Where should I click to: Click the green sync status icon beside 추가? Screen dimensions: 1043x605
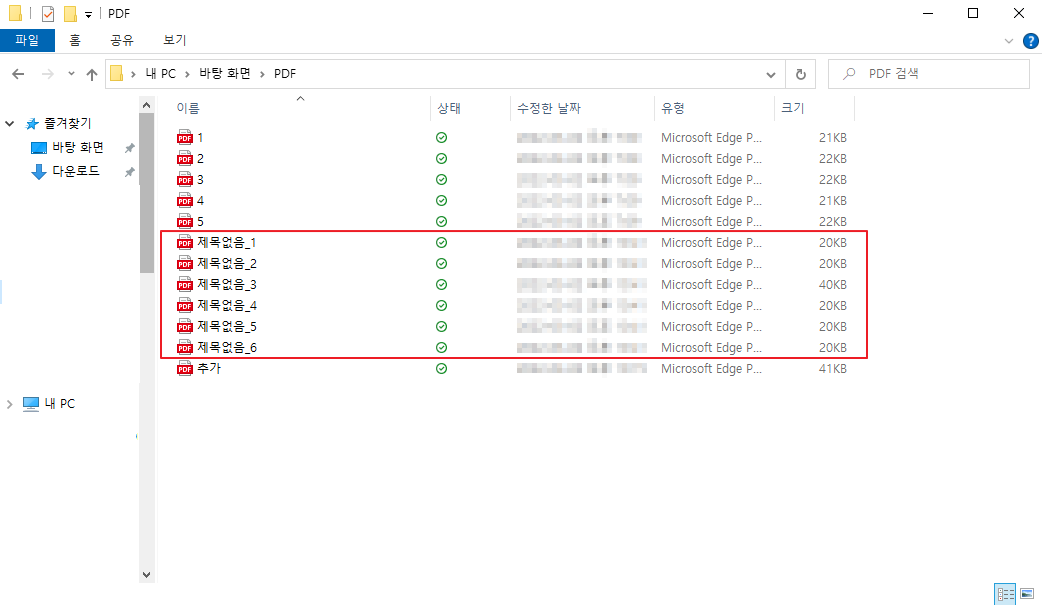coord(441,368)
